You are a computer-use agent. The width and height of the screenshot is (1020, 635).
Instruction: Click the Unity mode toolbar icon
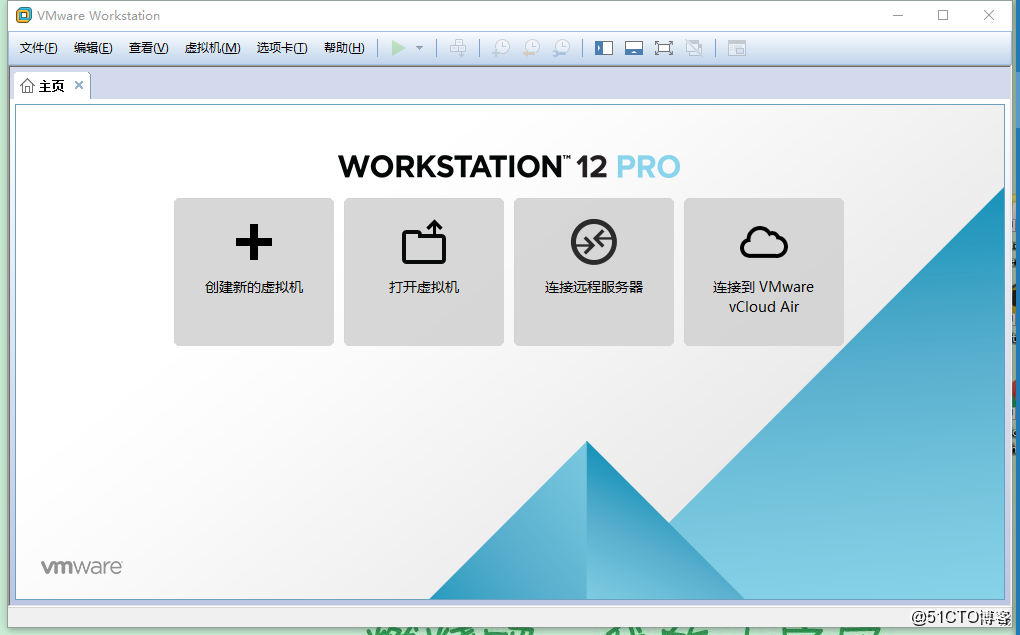click(694, 48)
